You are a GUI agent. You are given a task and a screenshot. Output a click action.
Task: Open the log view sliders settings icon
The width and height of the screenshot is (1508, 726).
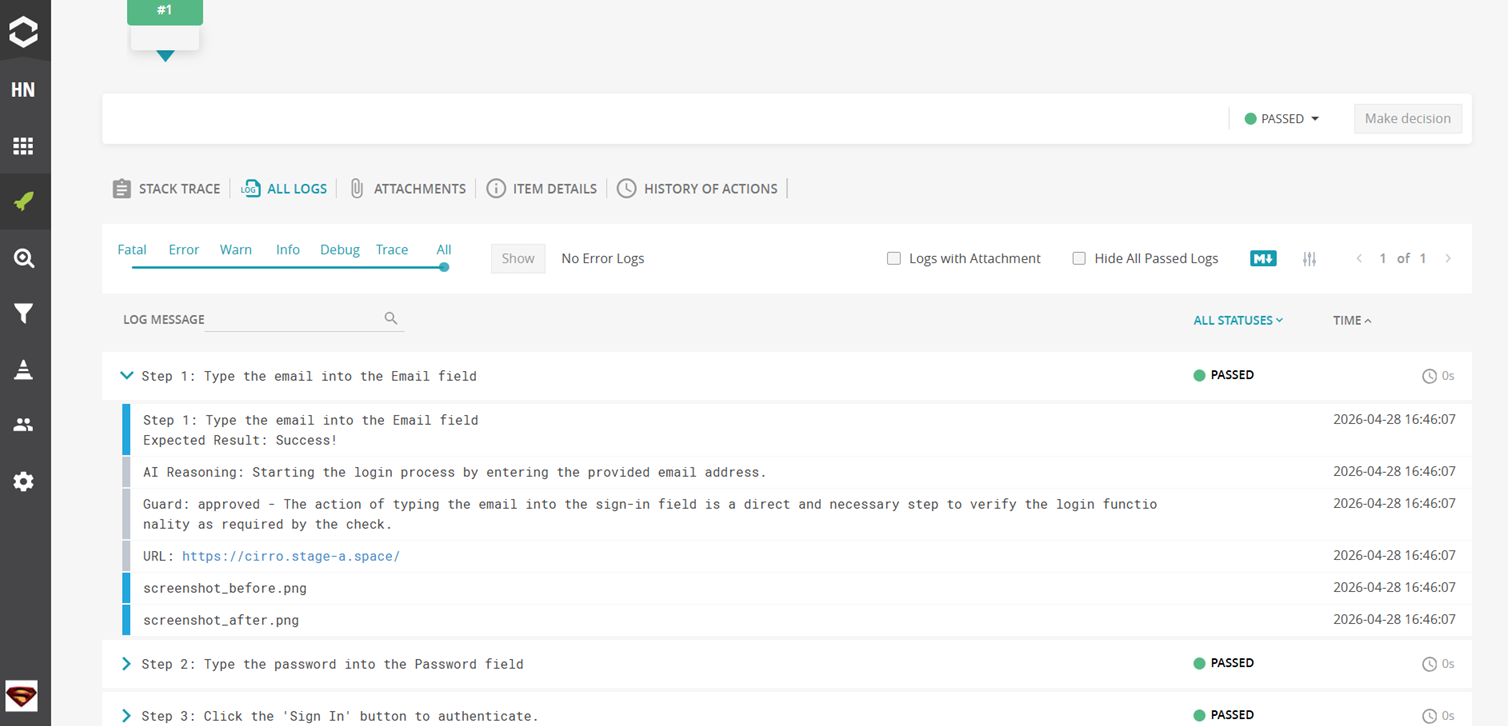1309,258
